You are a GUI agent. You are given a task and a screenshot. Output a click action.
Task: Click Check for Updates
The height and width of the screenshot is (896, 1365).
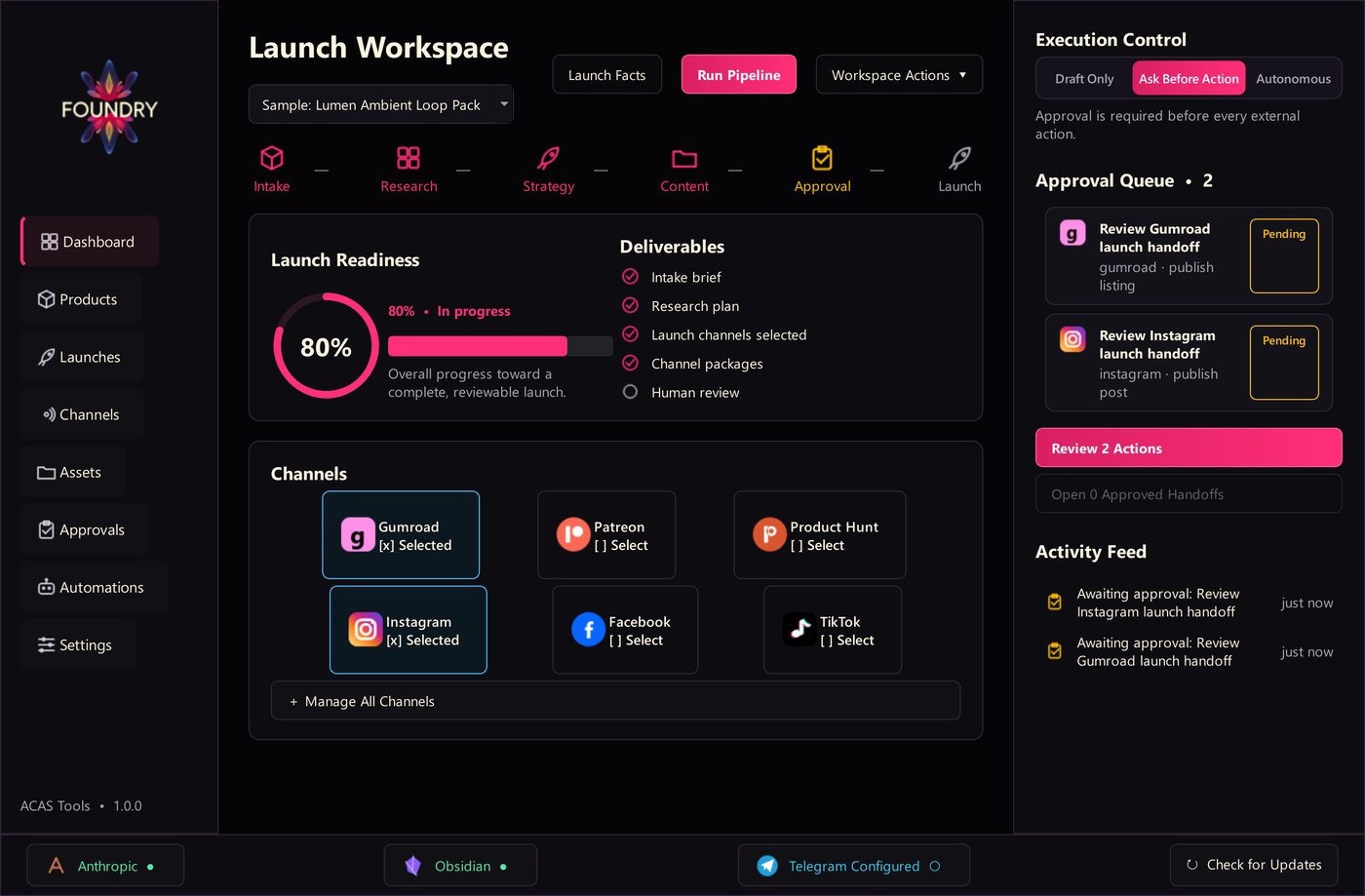tap(1254, 865)
